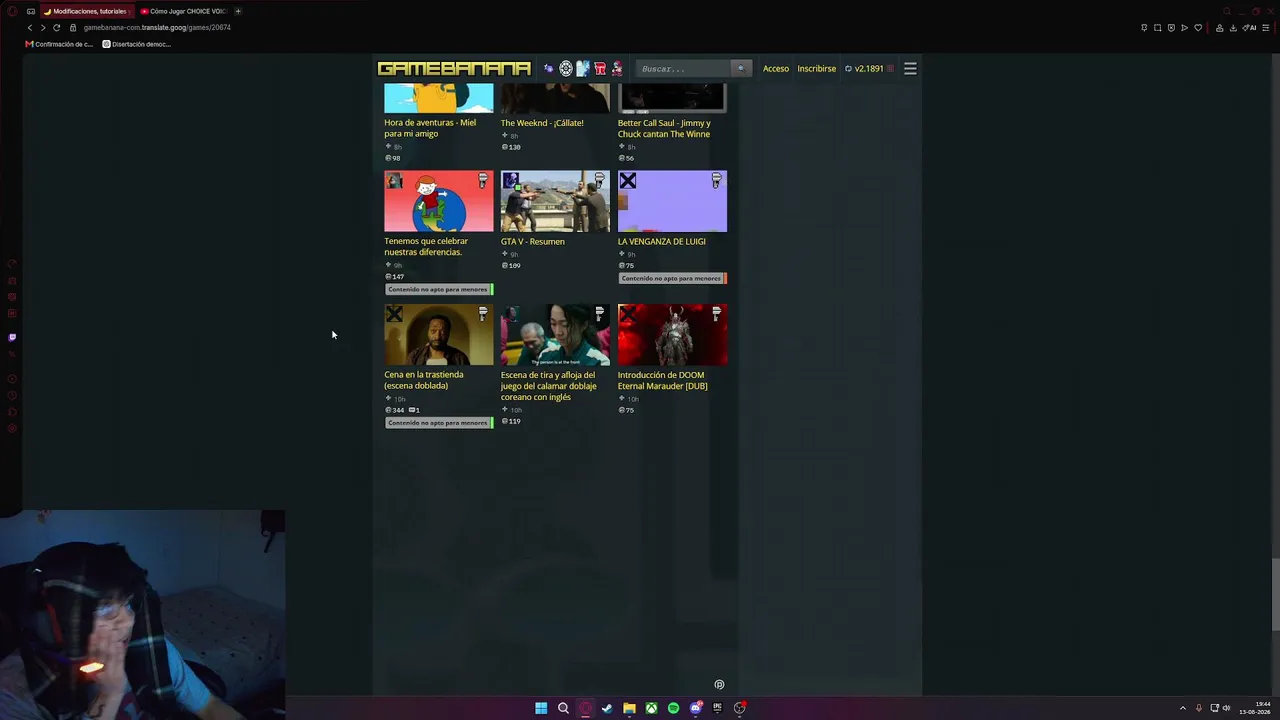Open the 'Confirmación de c...' Gmail bookmark
The height and width of the screenshot is (720, 1280).
pos(59,44)
